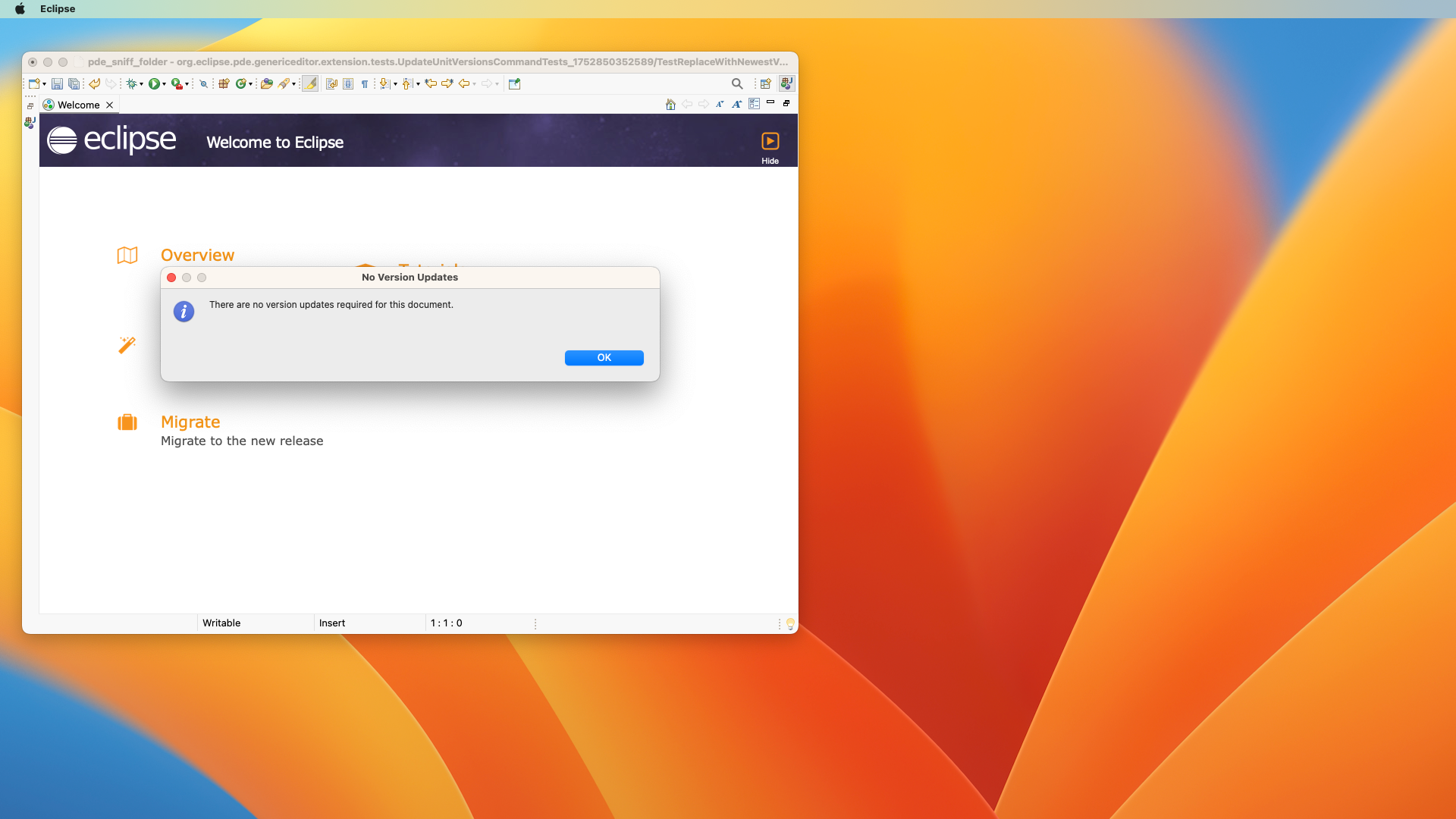
Task: Click the Next Edit Location icon
Action: coord(447,84)
